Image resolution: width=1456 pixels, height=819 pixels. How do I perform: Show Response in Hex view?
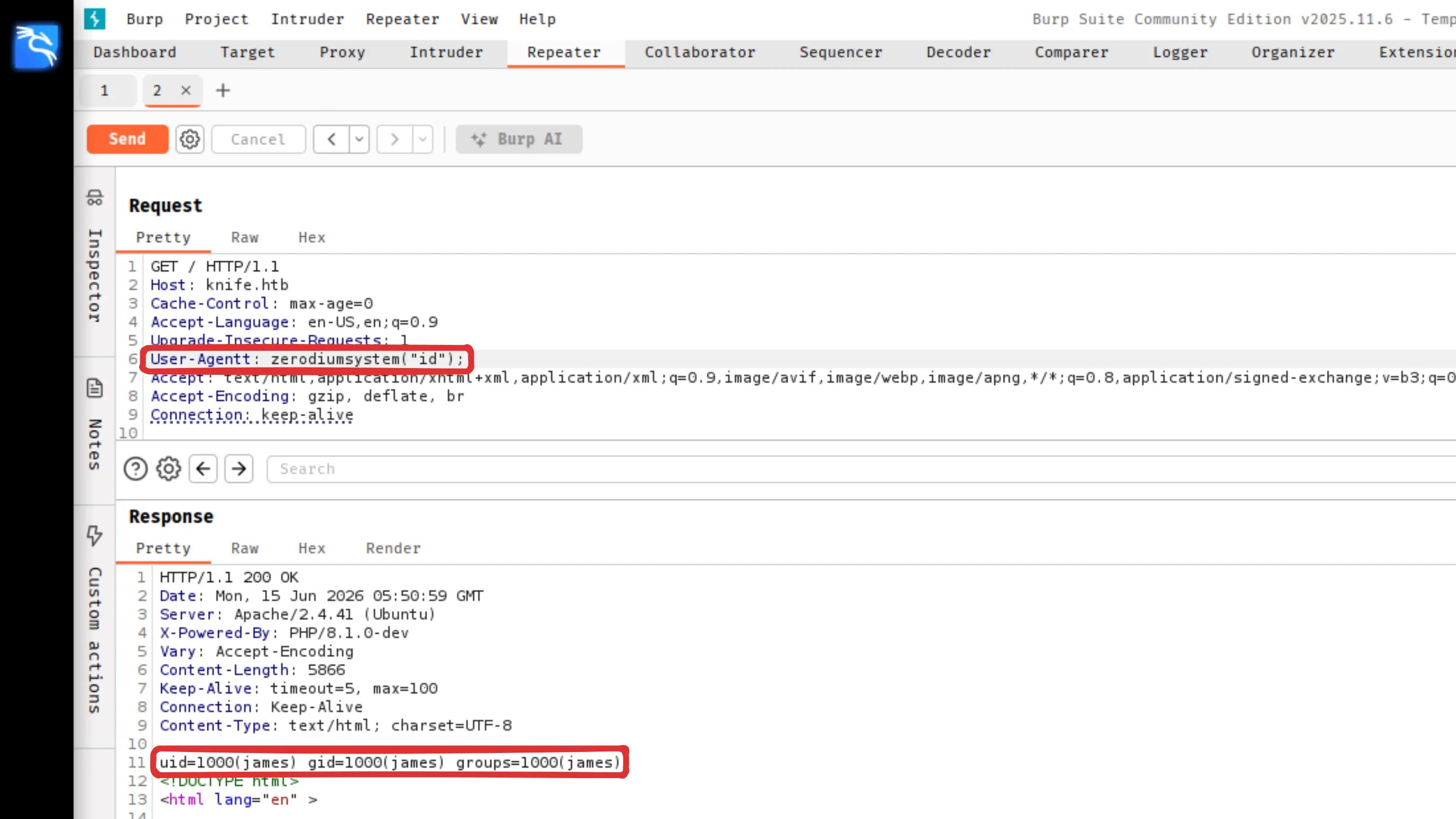click(x=312, y=549)
